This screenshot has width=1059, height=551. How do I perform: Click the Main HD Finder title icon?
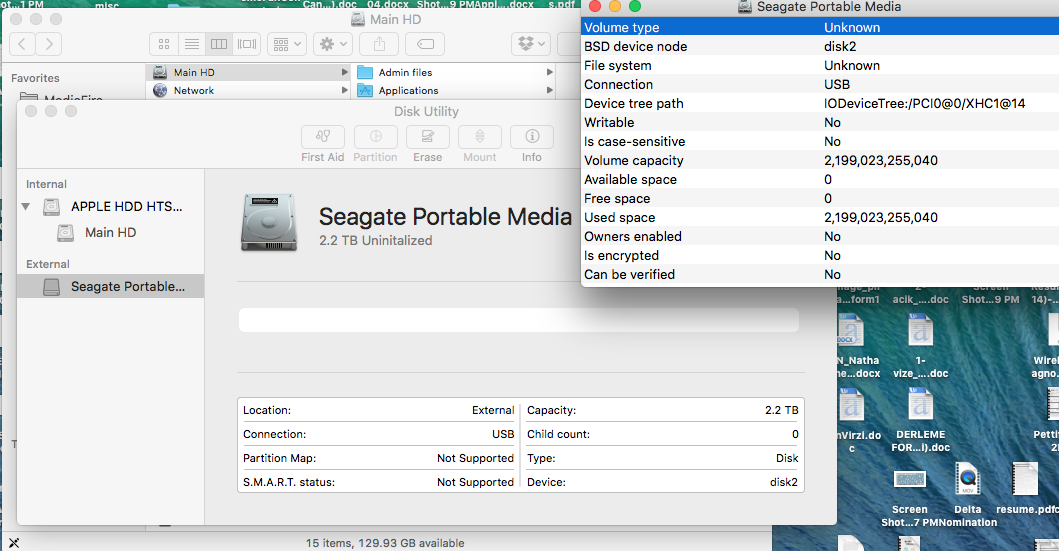[x=358, y=20]
